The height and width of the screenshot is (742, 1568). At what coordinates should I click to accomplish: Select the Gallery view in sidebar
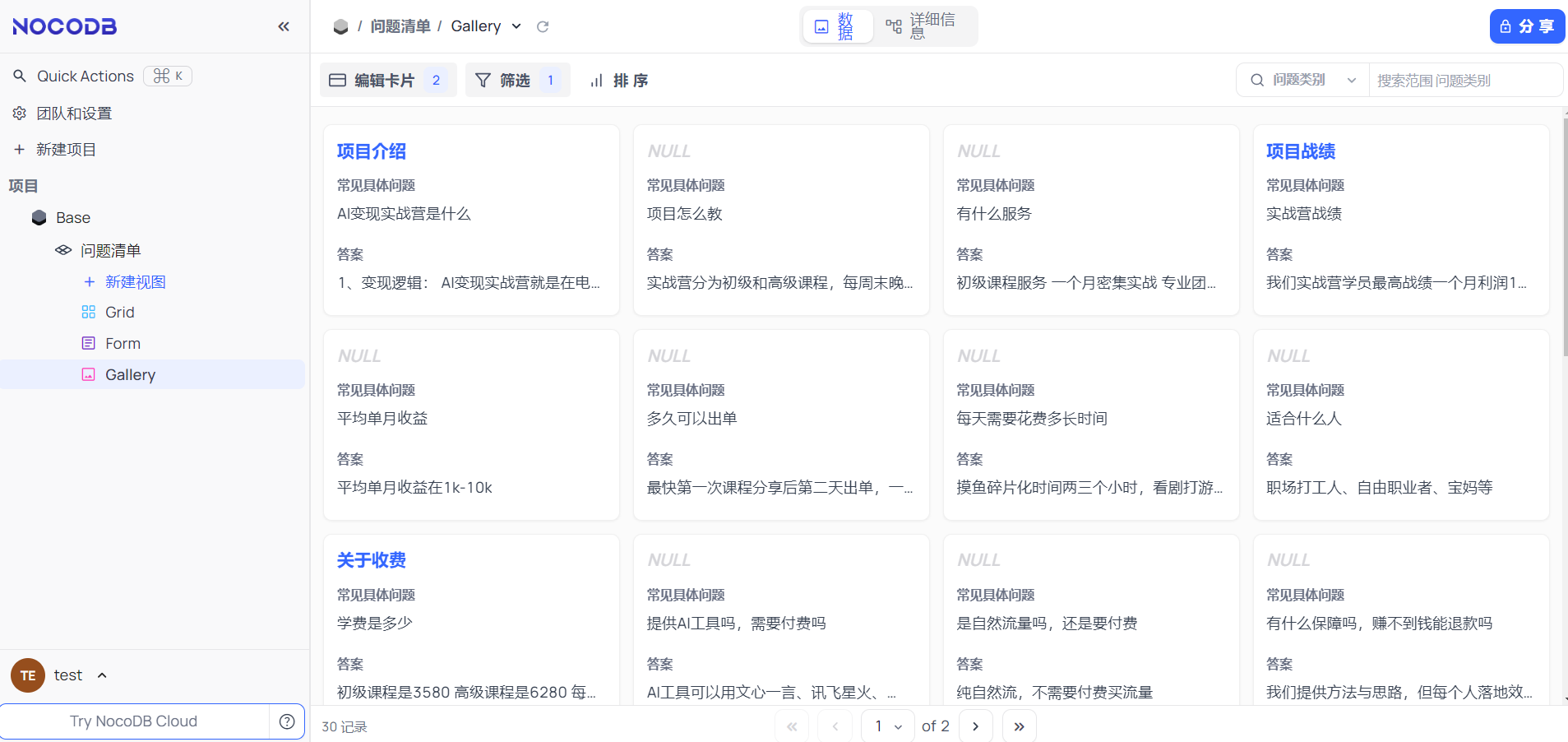pos(153,374)
